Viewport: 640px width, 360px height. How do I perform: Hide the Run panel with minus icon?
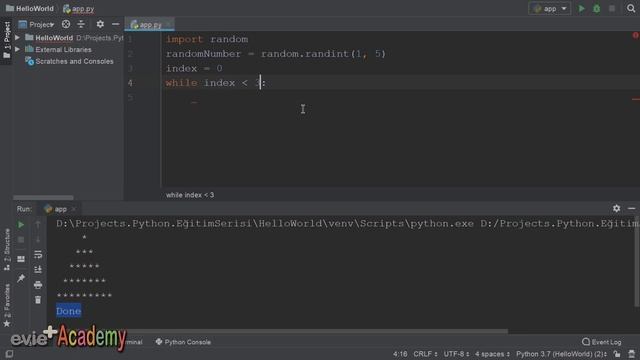tap(631, 209)
